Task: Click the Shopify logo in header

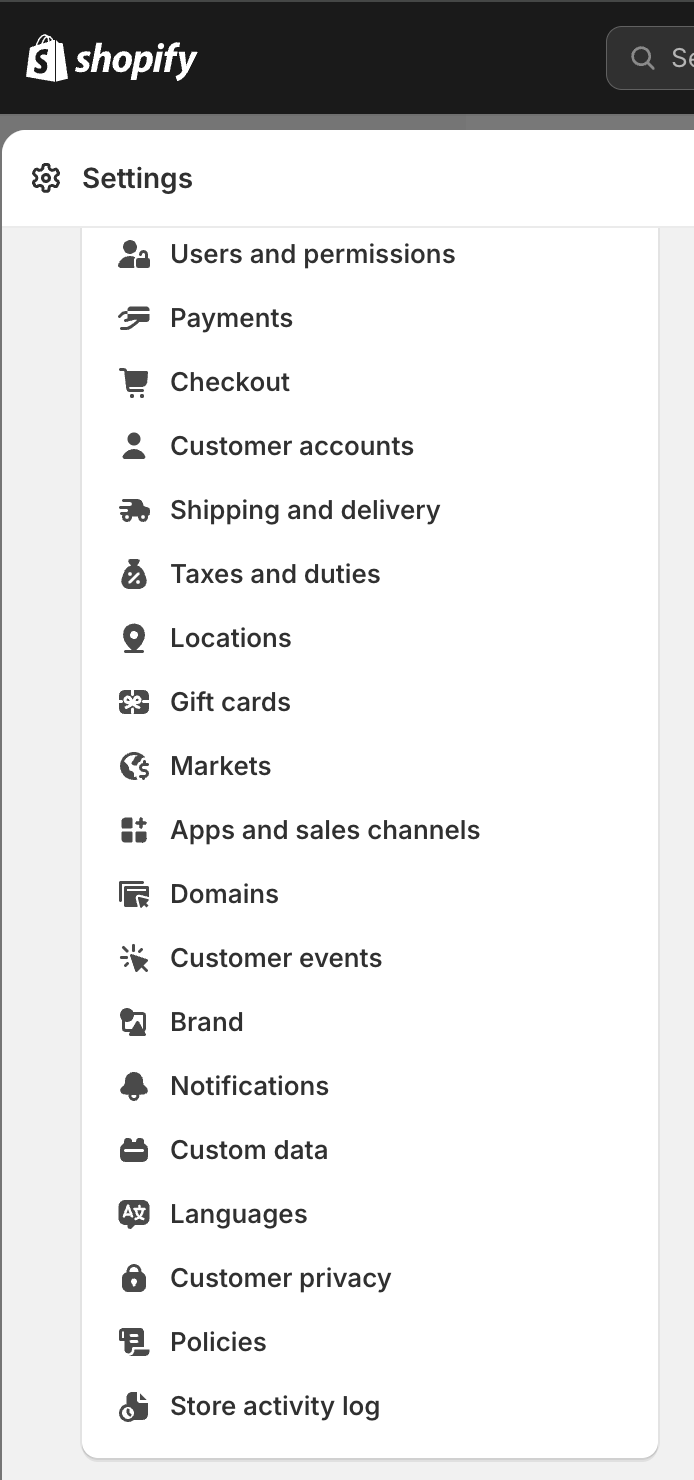Action: pos(111,60)
